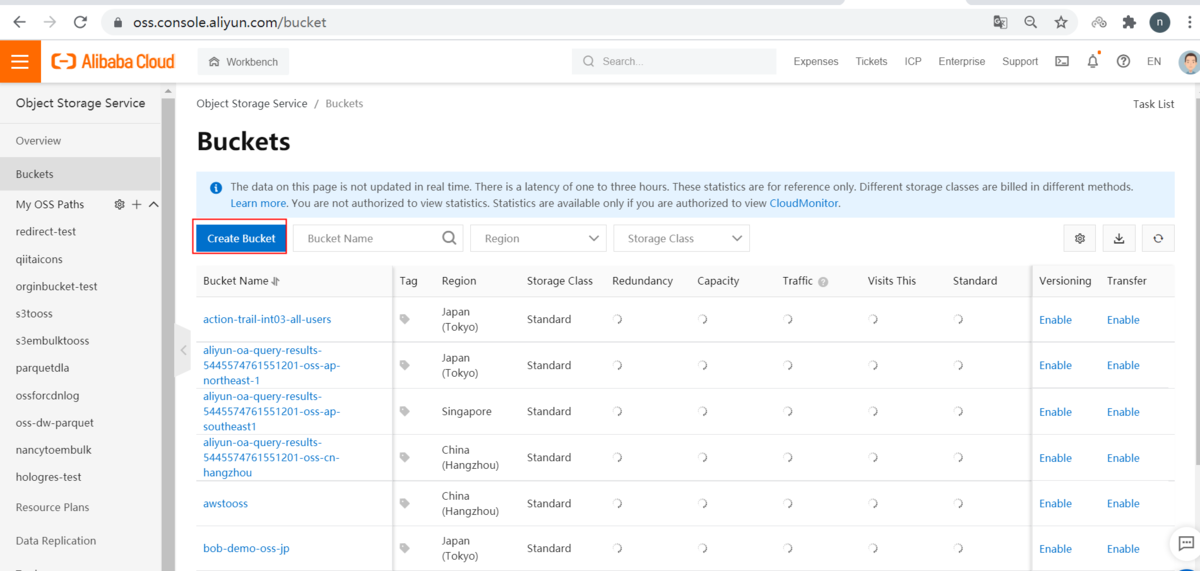Click the Traffic help icon

tap(823, 282)
